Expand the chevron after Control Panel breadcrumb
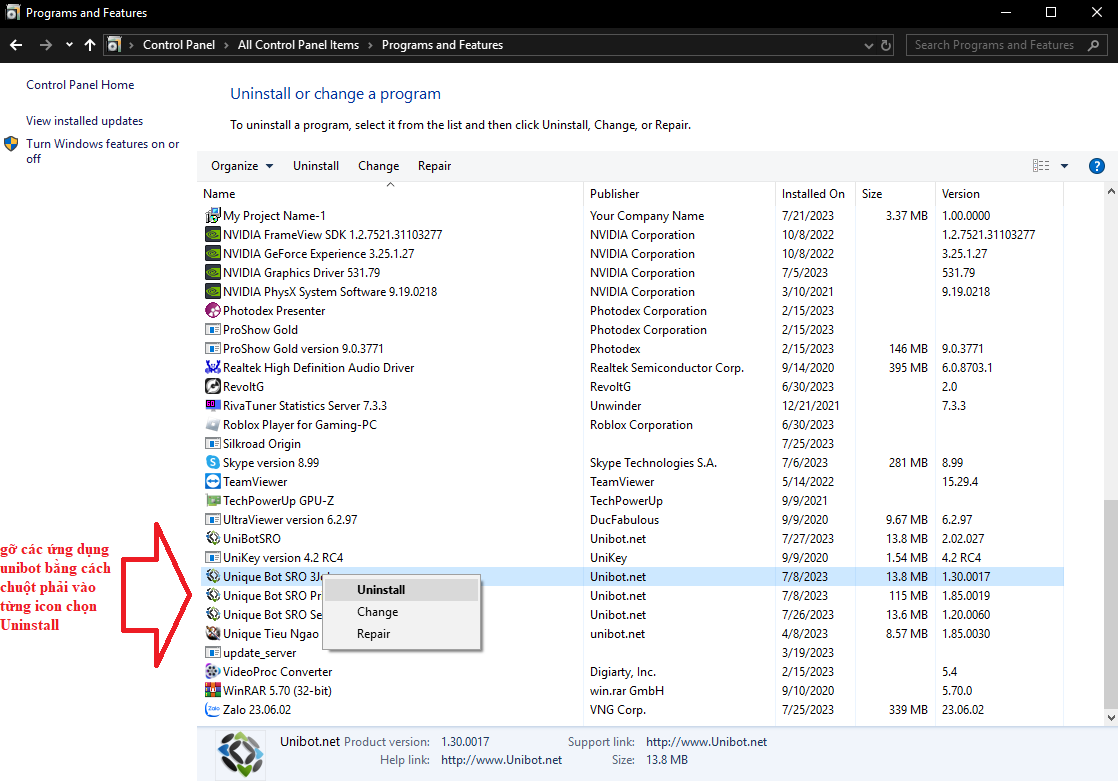The image size is (1118, 781). [x=226, y=45]
